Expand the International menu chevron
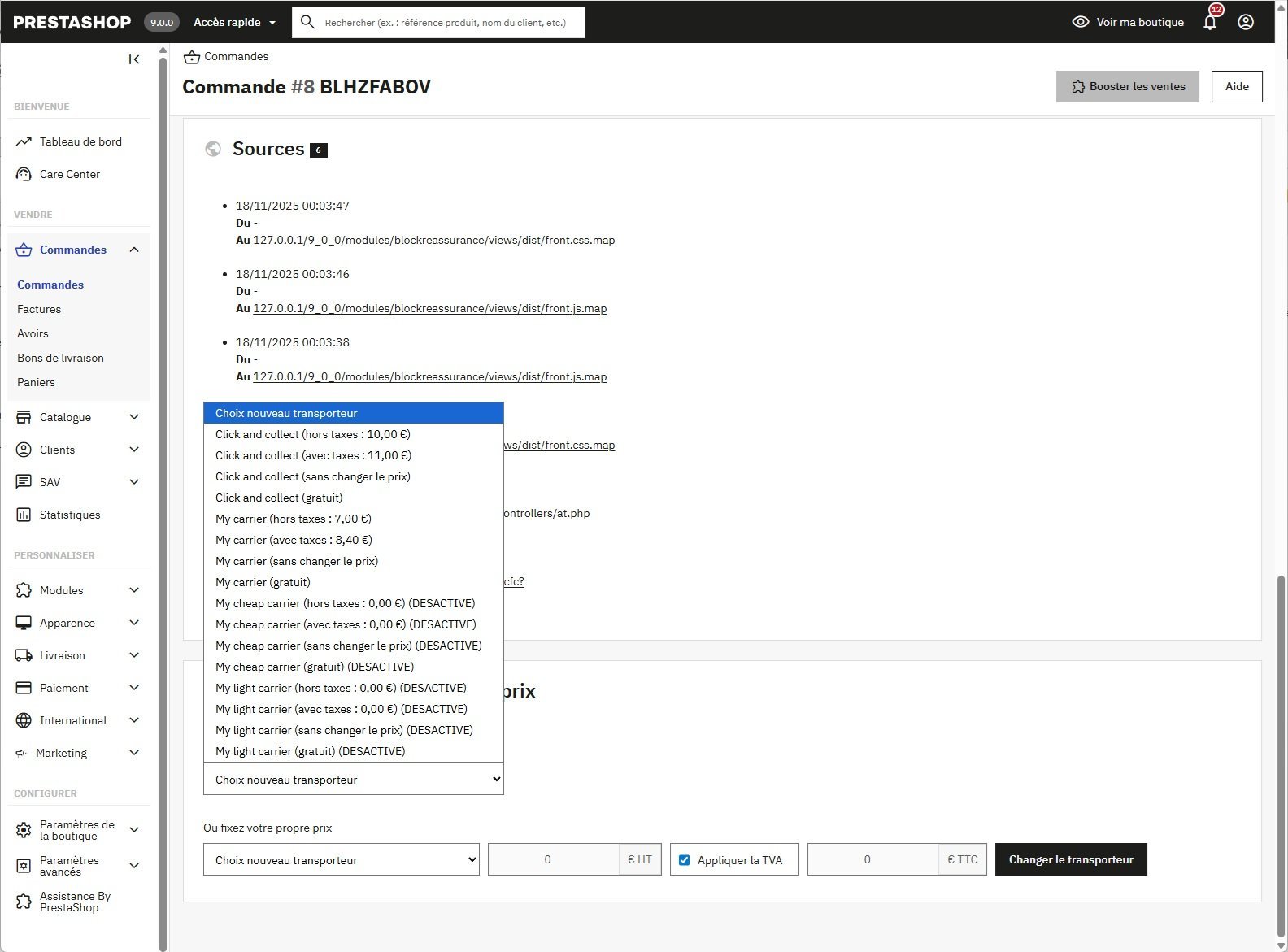This screenshot has height=952, width=1288. (134, 720)
